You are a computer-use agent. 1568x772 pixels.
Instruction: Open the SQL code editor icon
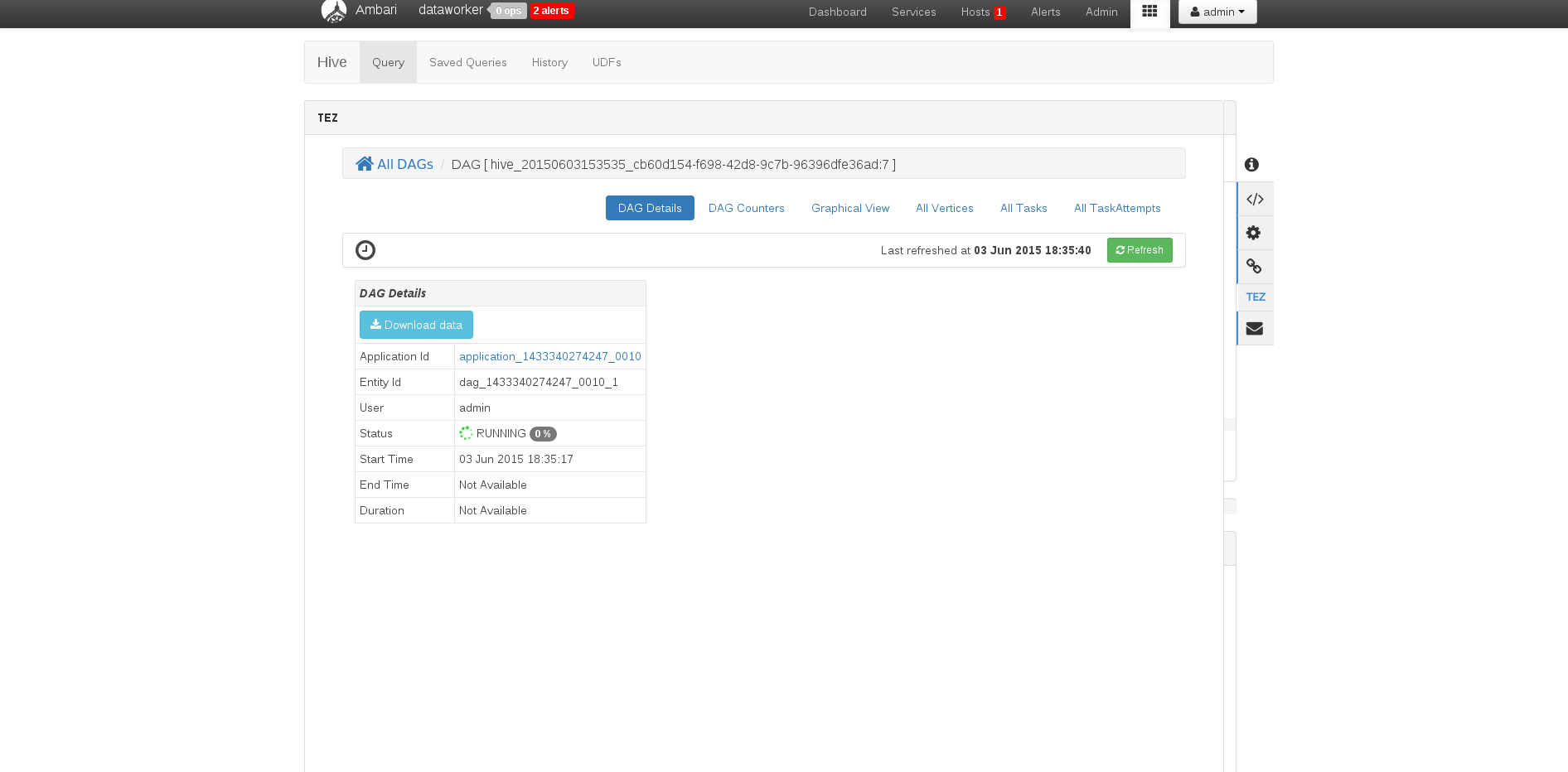click(x=1255, y=199)
